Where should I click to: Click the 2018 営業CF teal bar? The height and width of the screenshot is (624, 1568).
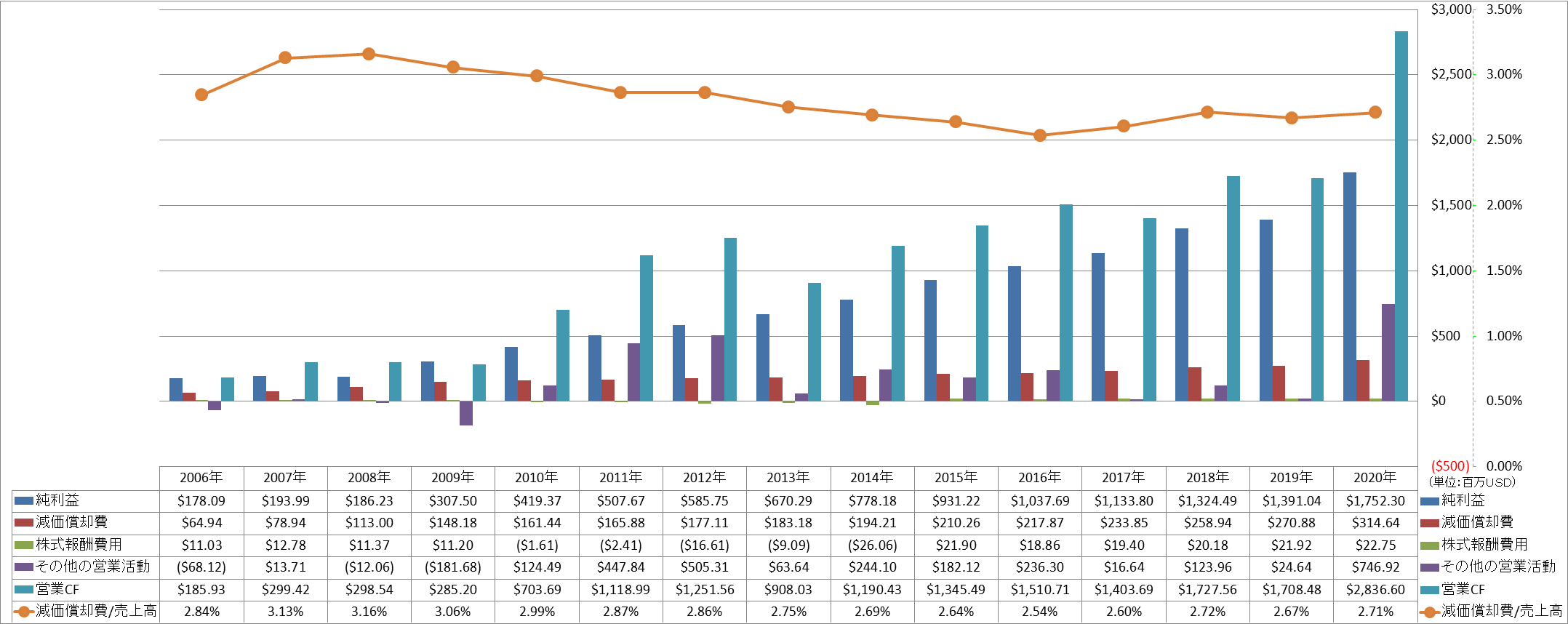pos(1233,289)
